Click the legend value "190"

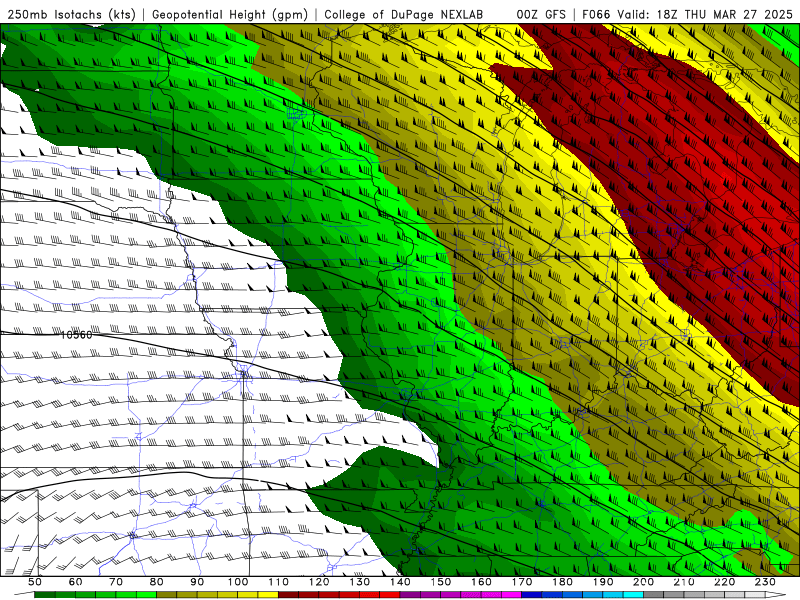tap(603, 582)
